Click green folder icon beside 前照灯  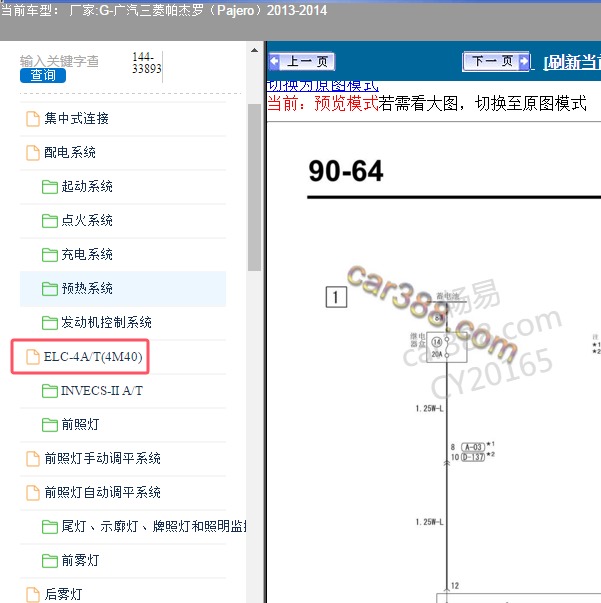pyautogui.click(x=50, y=425)
